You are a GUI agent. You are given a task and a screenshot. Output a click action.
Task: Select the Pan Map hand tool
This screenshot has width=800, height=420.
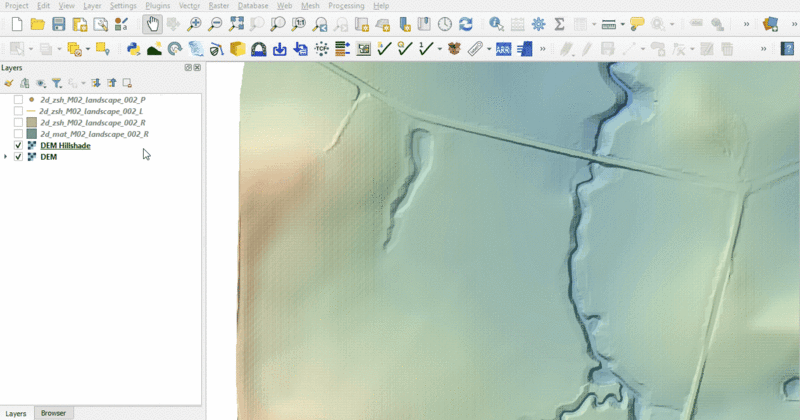151,24
